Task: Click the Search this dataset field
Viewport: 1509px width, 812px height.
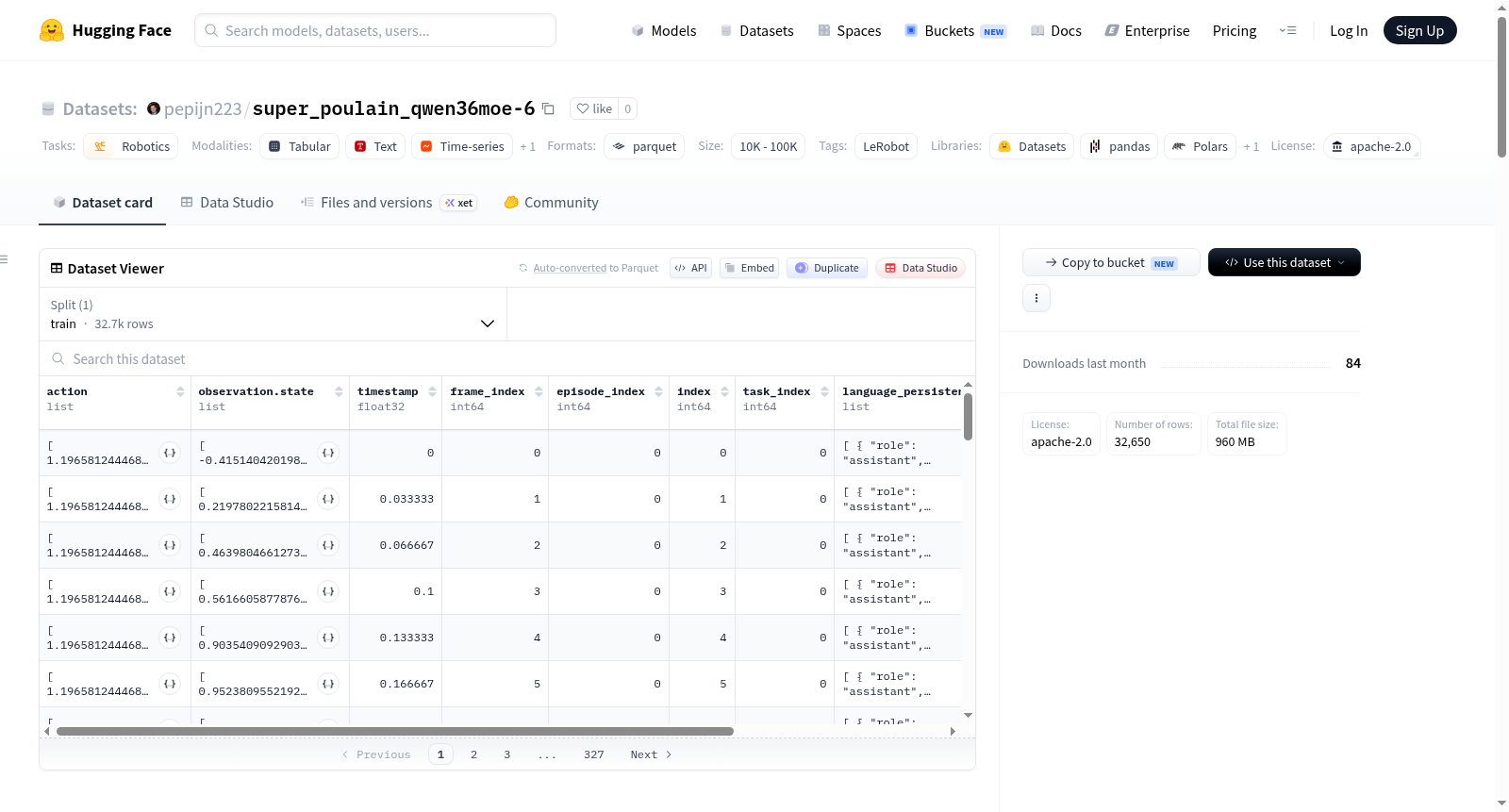Action: click(x=507, y=358)
